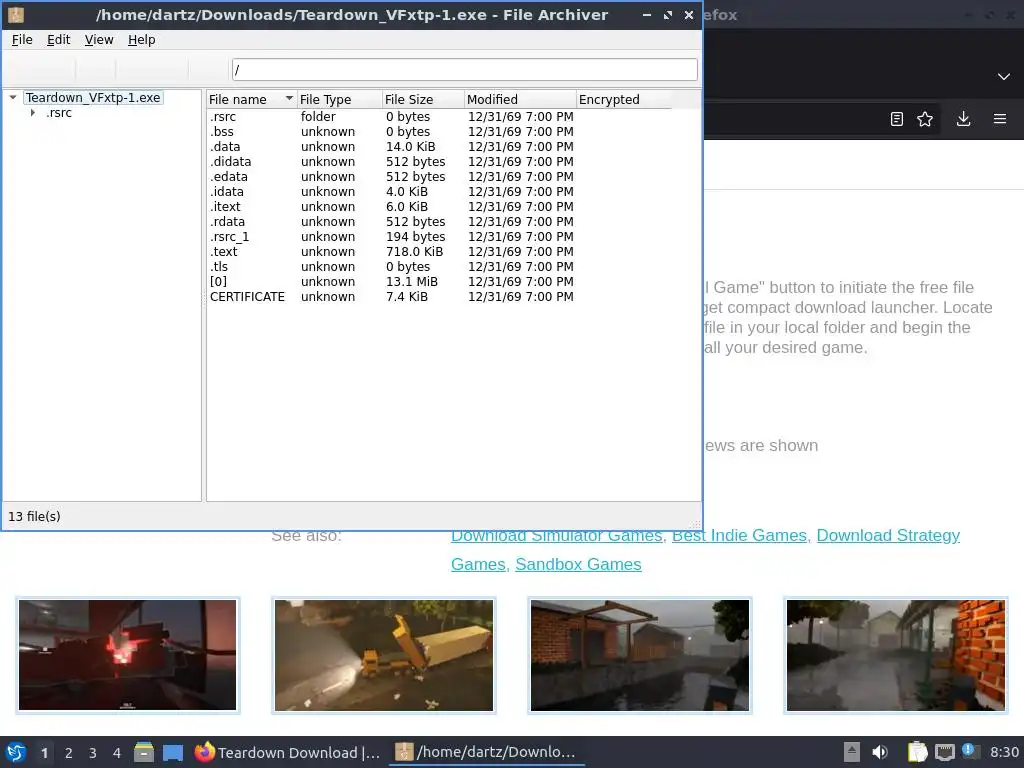Sort by Modified column header

[x=520, y=99]
